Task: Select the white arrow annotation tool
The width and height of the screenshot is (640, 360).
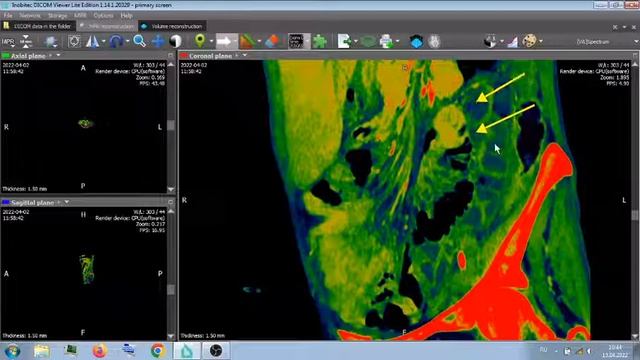Action: pos(224,41)
